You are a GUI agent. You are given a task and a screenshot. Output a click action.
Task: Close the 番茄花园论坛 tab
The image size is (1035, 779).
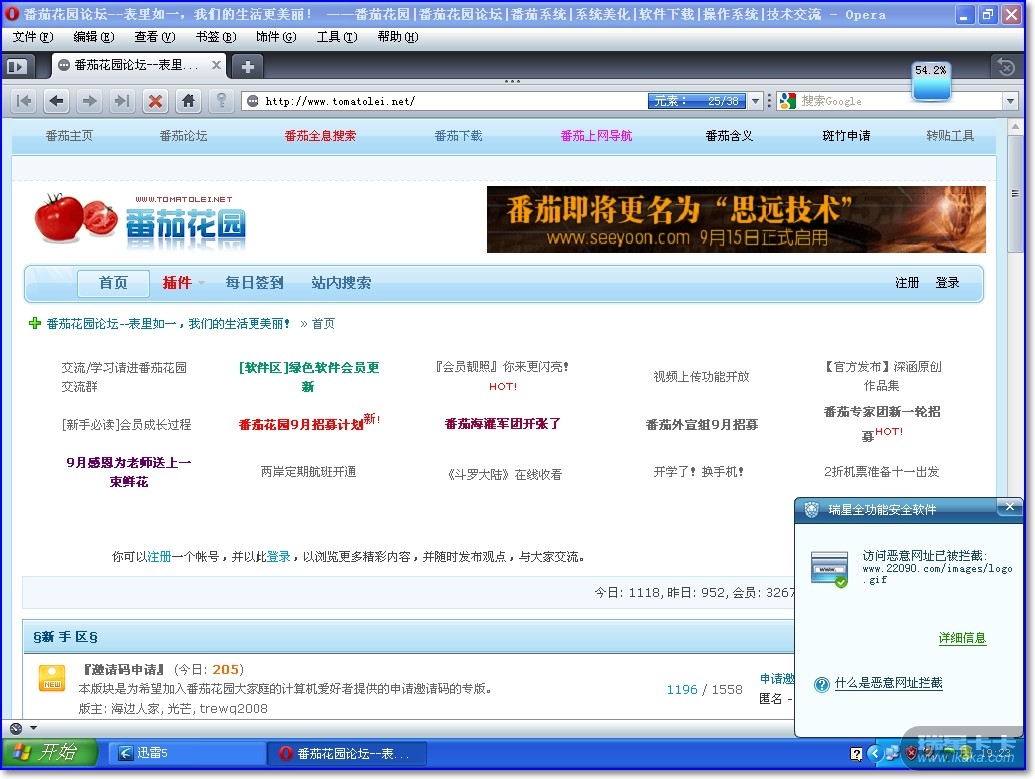[216, 65]
